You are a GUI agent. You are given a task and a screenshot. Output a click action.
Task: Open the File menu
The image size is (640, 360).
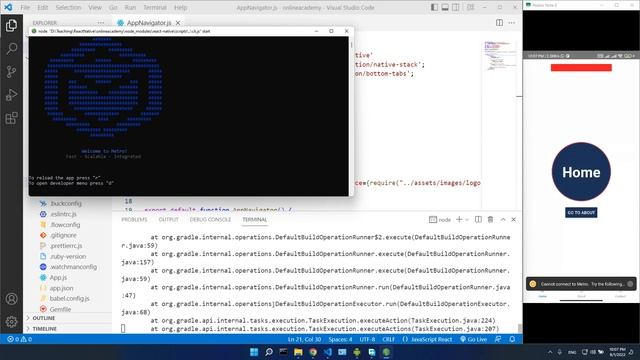pos(25,7)
